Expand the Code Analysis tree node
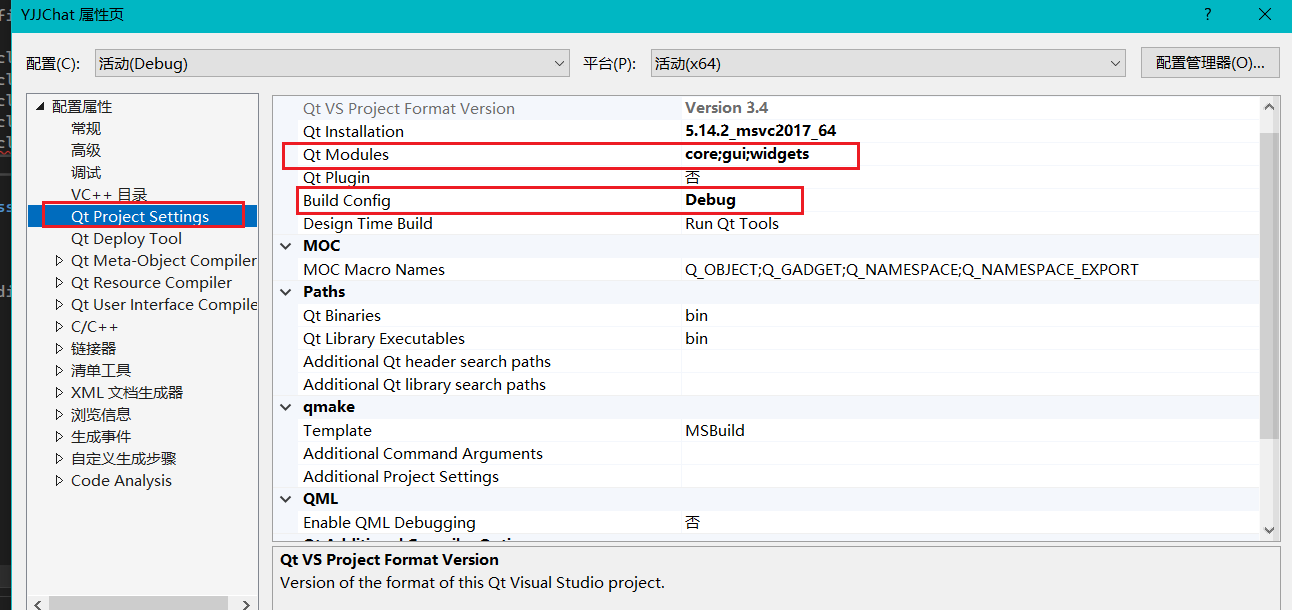This screenshot has width=1292, height=610. pyautogui.click(x=60, y=481)
